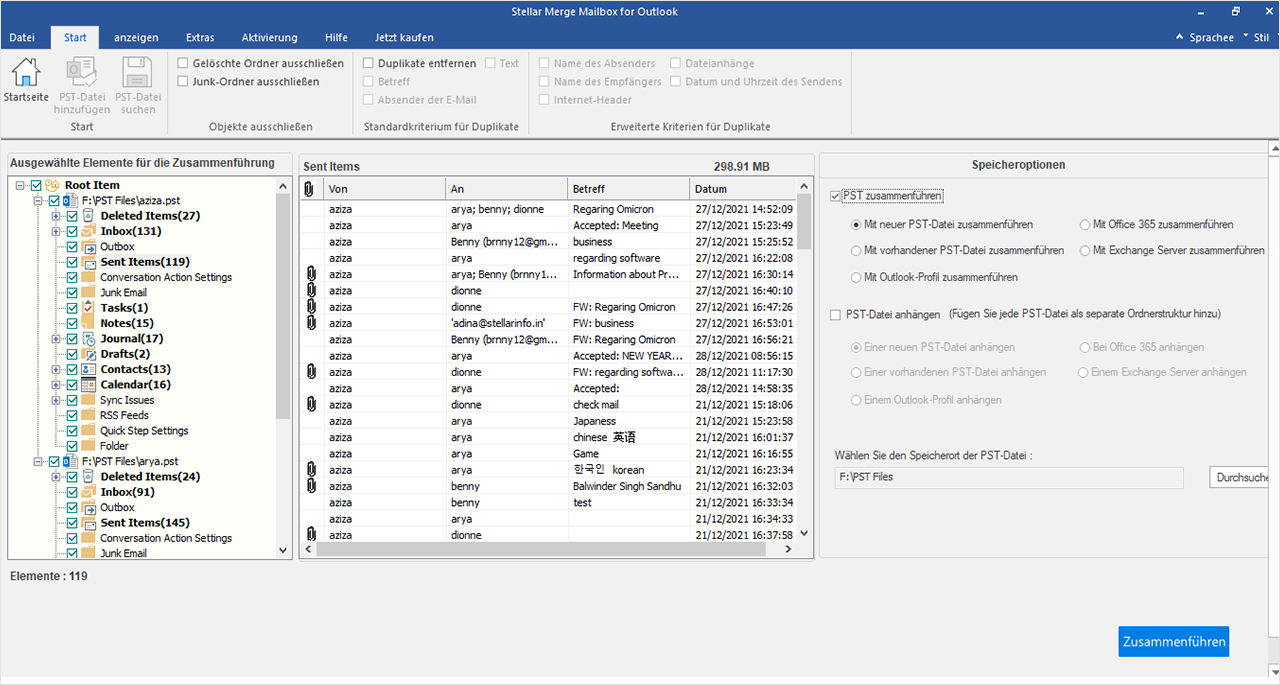Screen dimensions: 1280x685
Task: Click the Journal(17) icon
Action: coord(88,339)
